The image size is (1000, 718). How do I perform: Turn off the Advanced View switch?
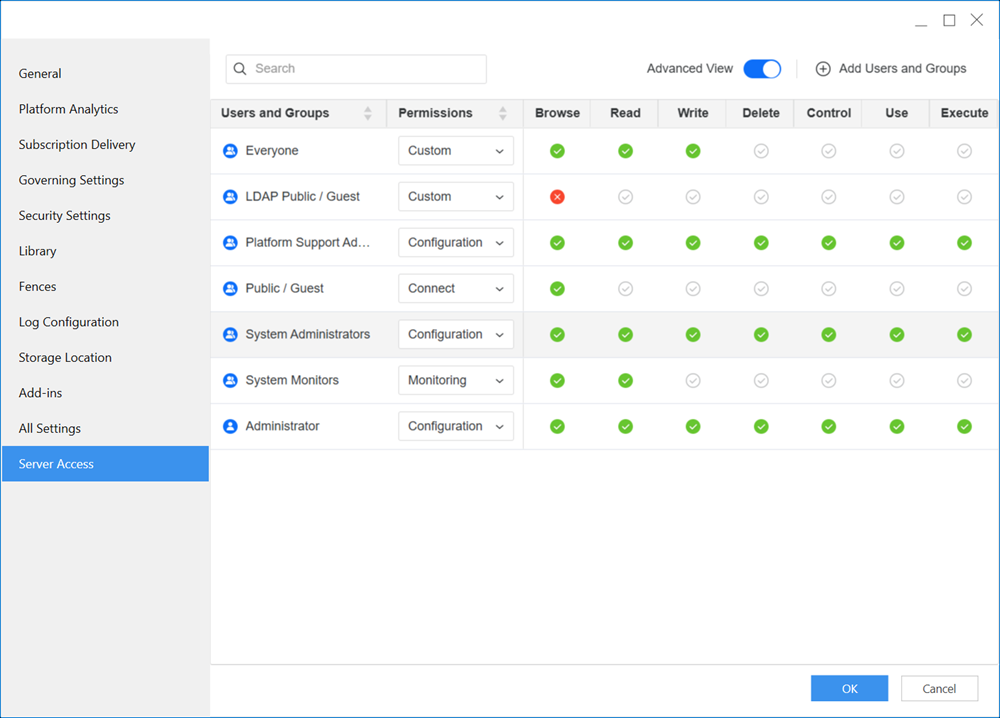click(762, 69)
